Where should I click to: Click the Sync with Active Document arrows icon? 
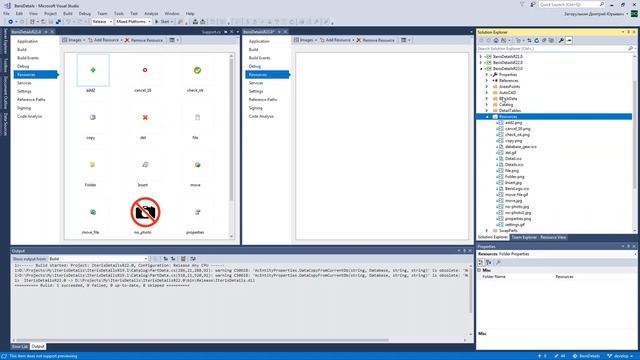pyautogui.click(x=529, y=40)
